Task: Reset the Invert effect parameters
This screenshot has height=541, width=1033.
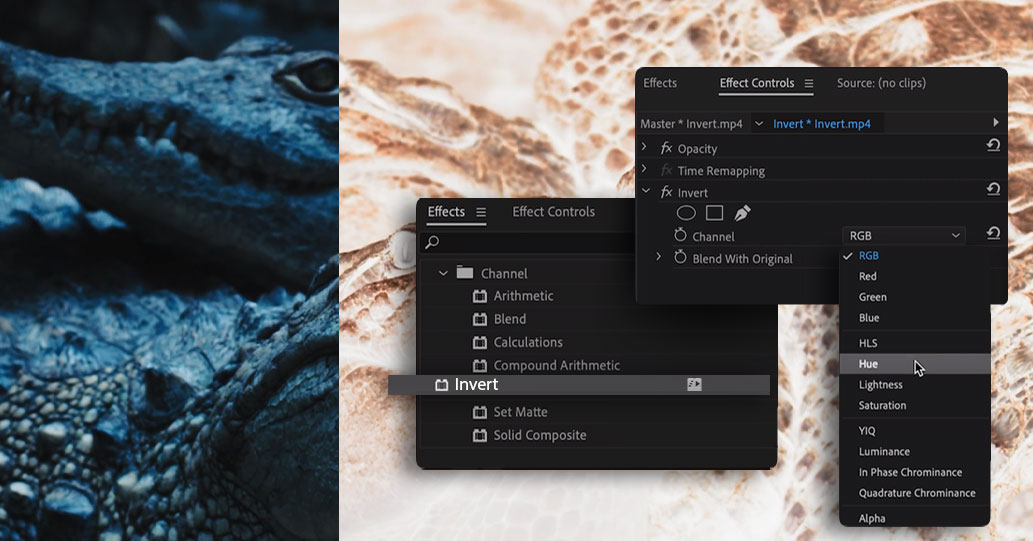Action: coord(993,190)
